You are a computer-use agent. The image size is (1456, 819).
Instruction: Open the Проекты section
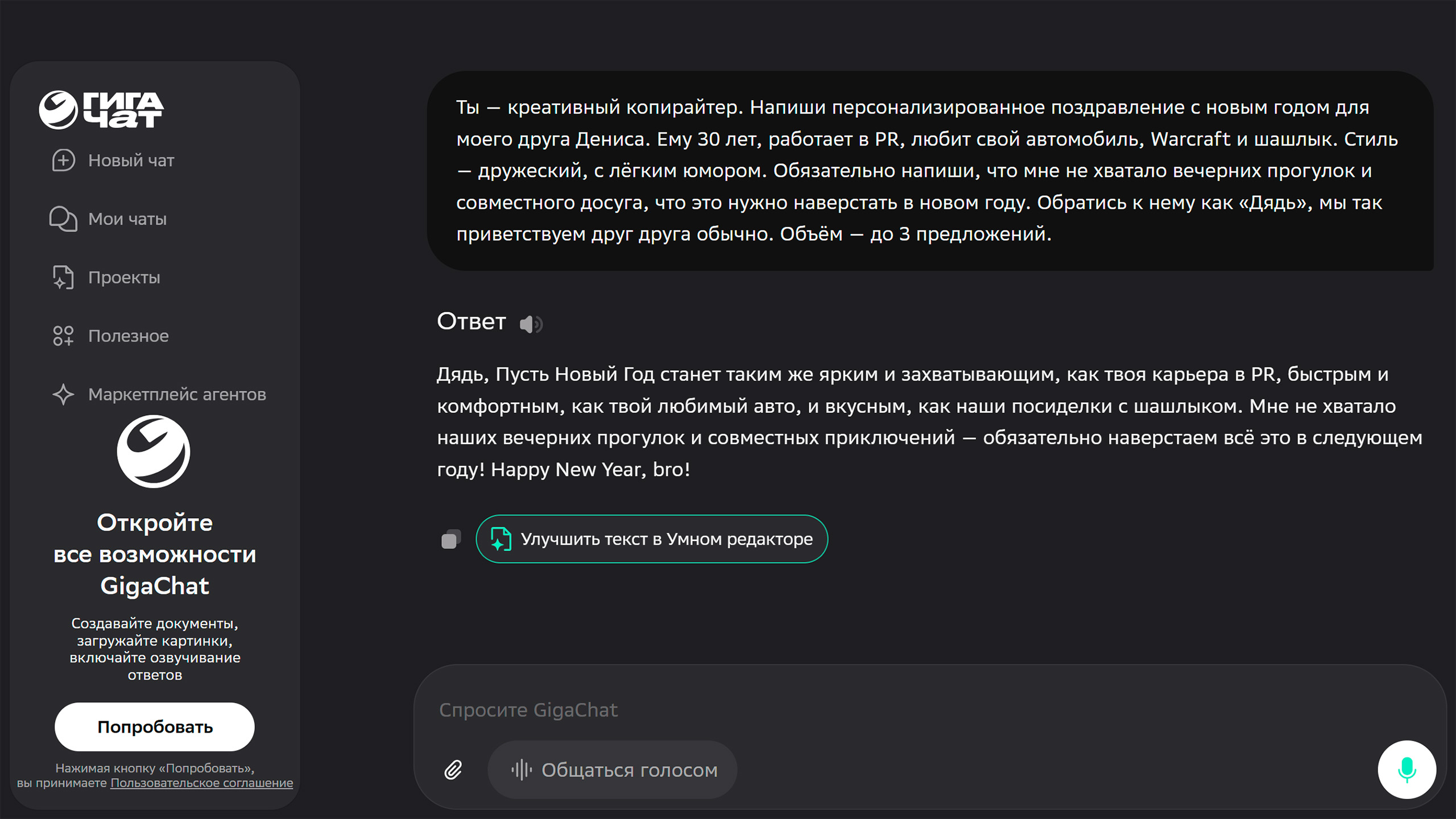click(124, 278)
